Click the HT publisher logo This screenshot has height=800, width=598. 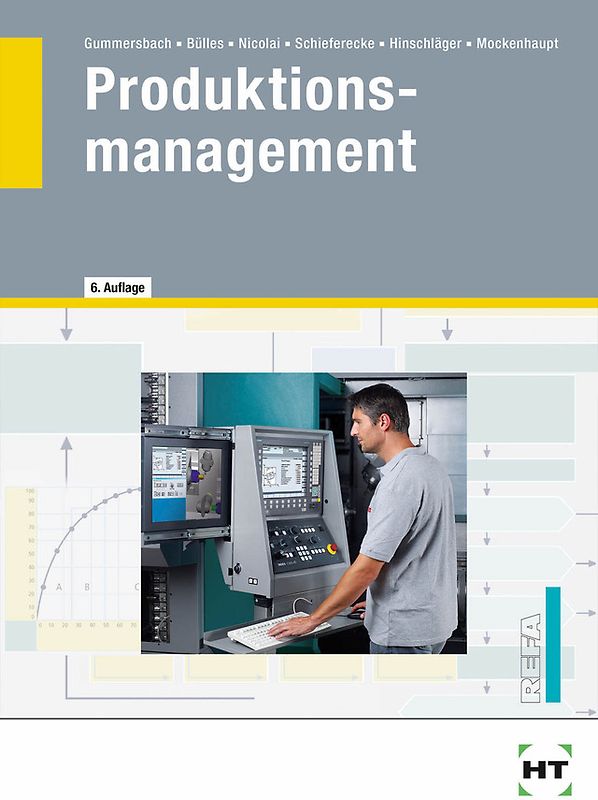point(545,769)
